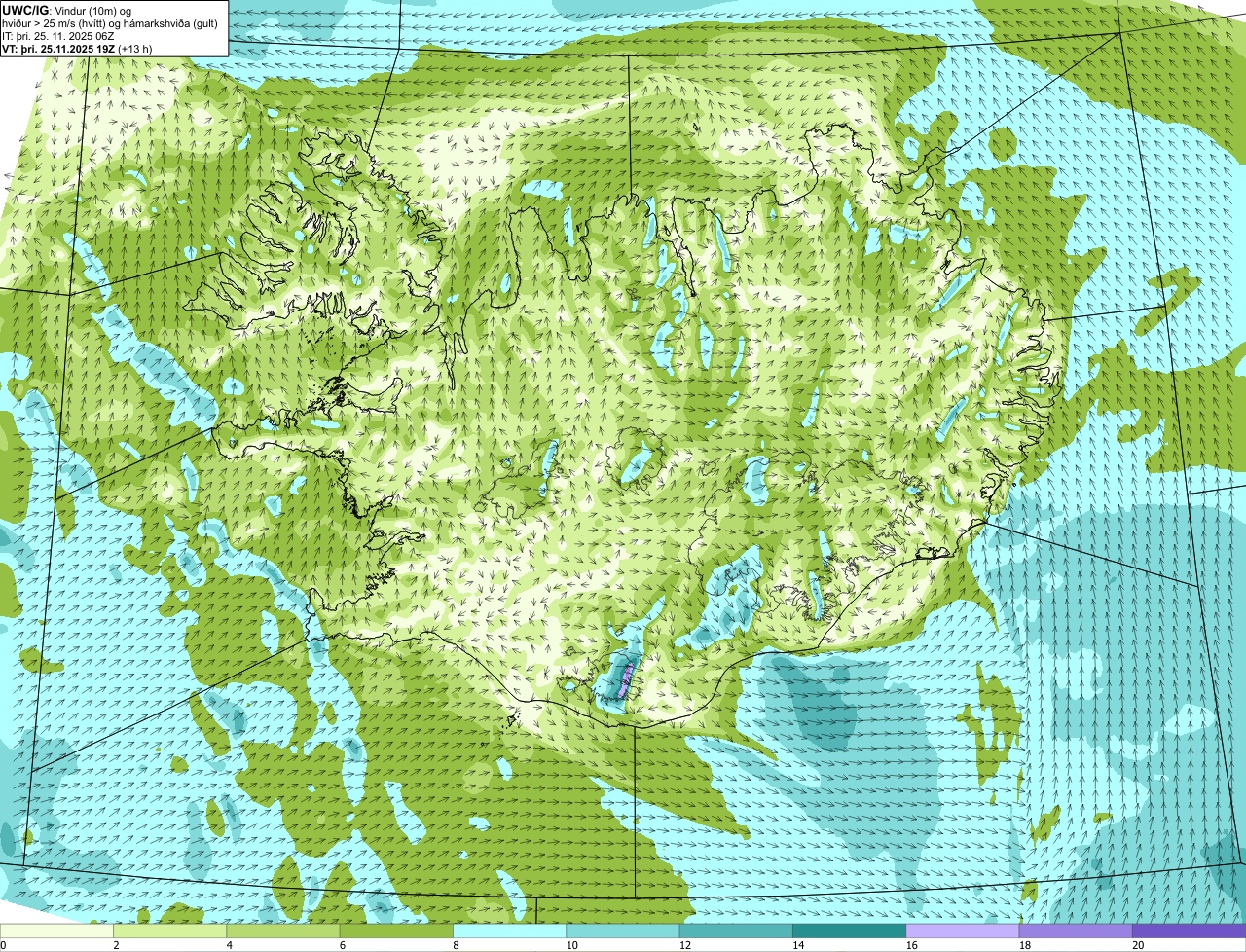1246x952 pixels.
Task: Click the "10" tick label on the colour scale
Action: (x=571, y=945)
